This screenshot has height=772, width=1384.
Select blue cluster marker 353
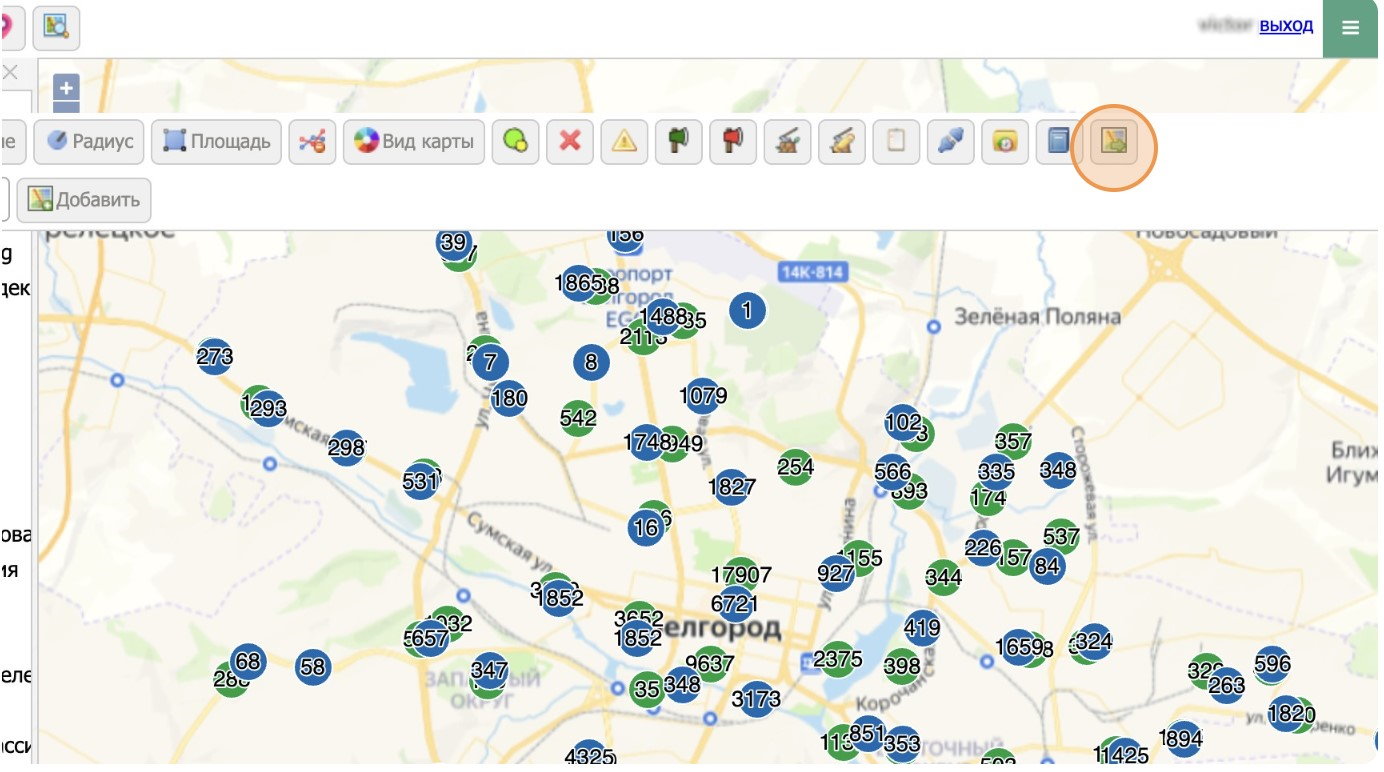click(902, 744)
